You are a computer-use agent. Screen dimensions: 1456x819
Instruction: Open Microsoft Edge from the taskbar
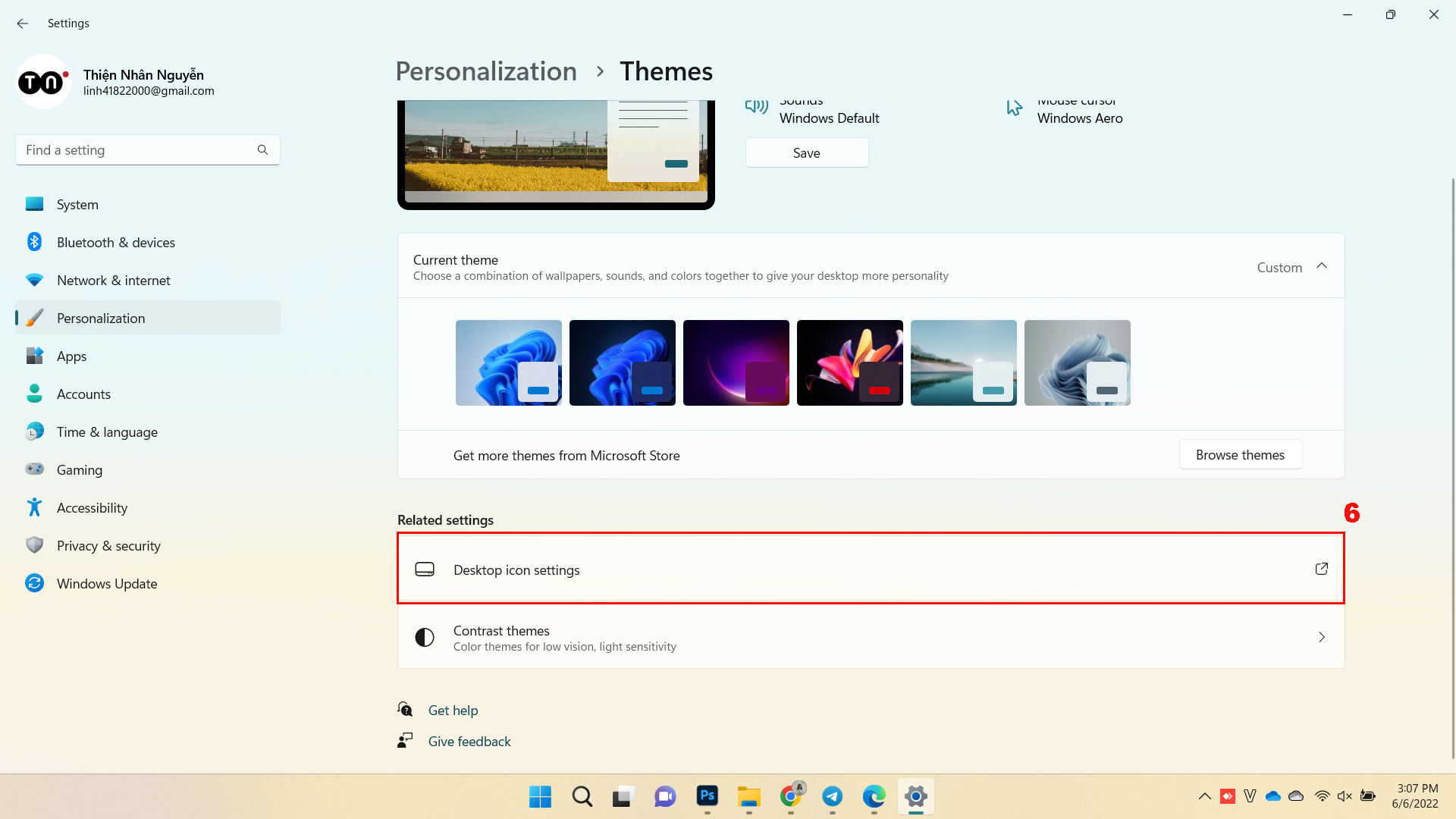click(874, 796)
